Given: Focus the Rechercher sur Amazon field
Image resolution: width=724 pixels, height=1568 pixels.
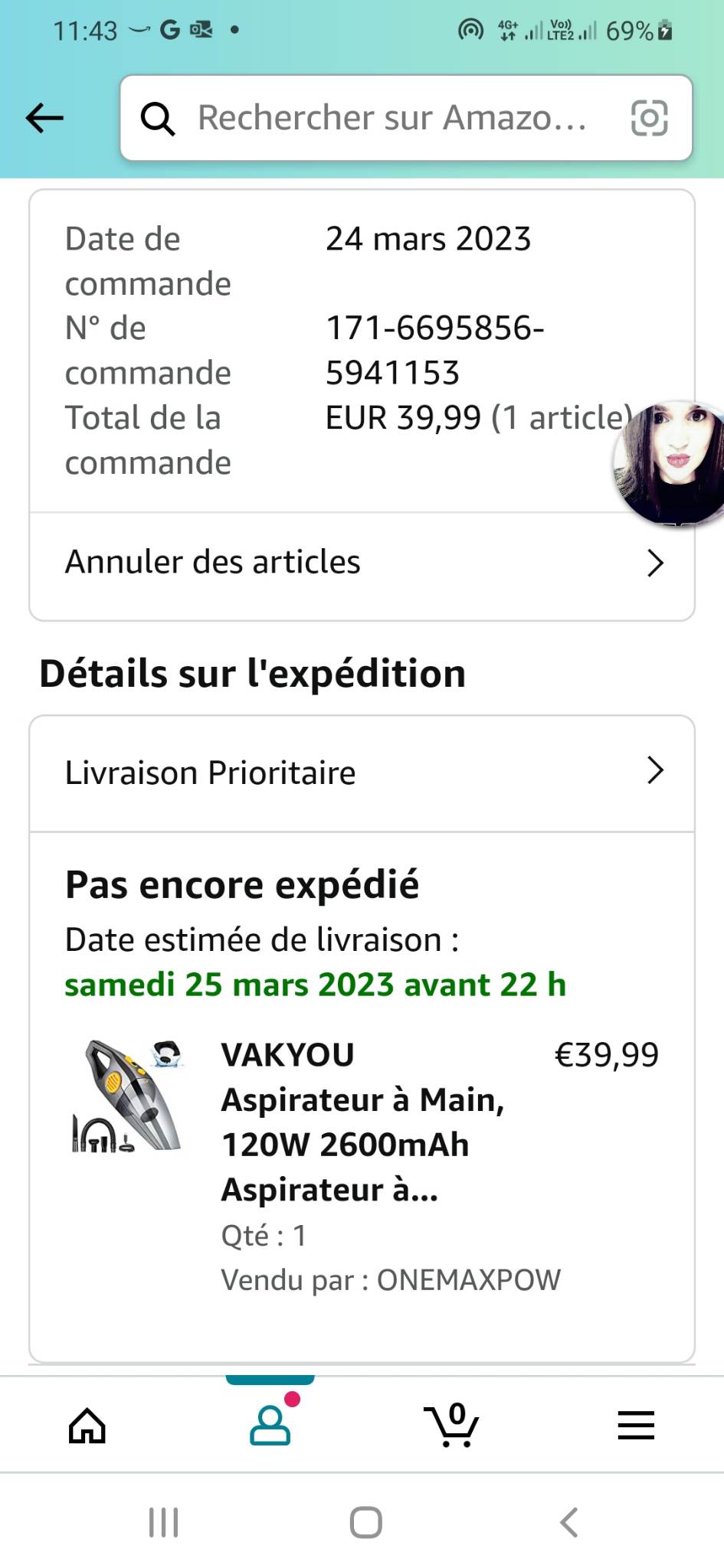Looking at the screenshot, I should [x=391, y=118].
